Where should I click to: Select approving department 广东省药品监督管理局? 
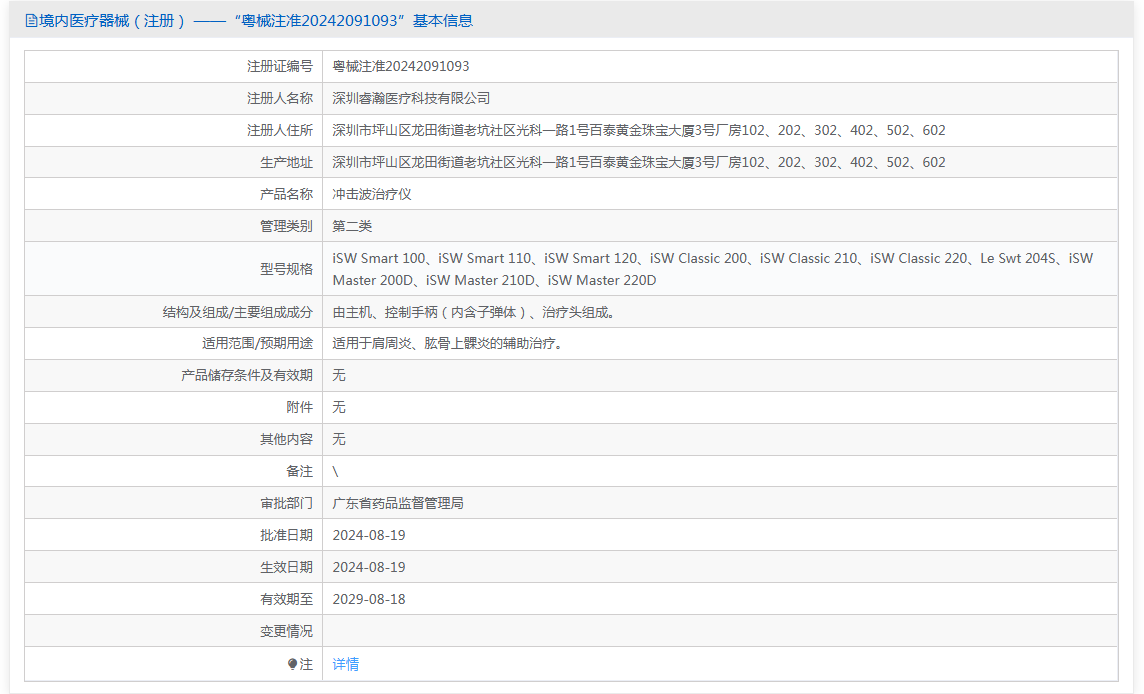(398, 504)
